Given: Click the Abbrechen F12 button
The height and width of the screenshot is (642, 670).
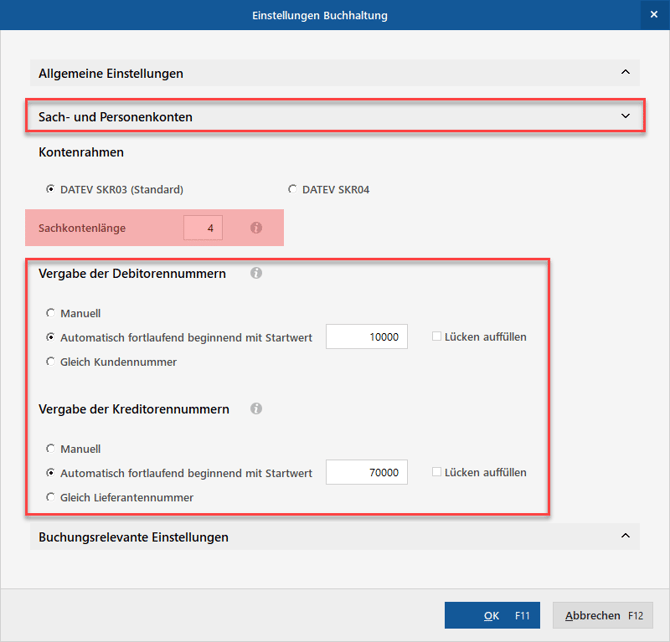Looking at the screenshot, I should coord(603,615).
